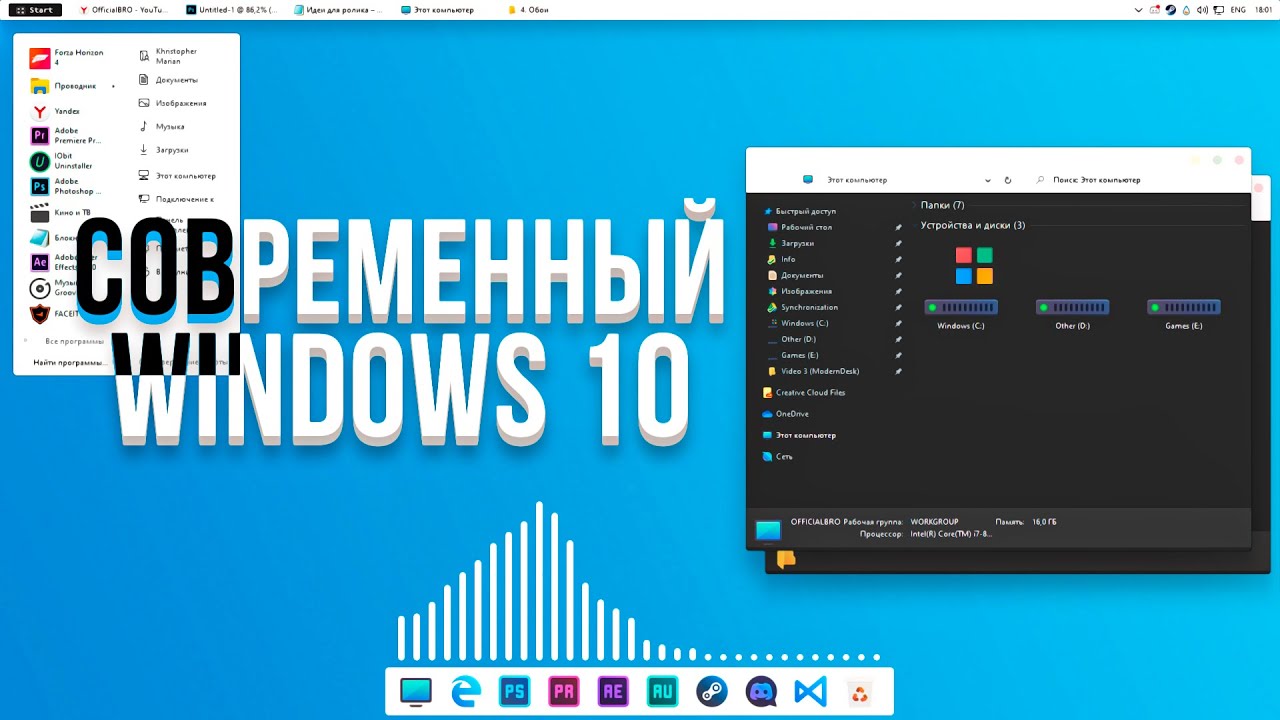Screen dimensions: 1280x720
Task: Expand Проводник submenu arrow in Start menu
Action: point(113,86)
